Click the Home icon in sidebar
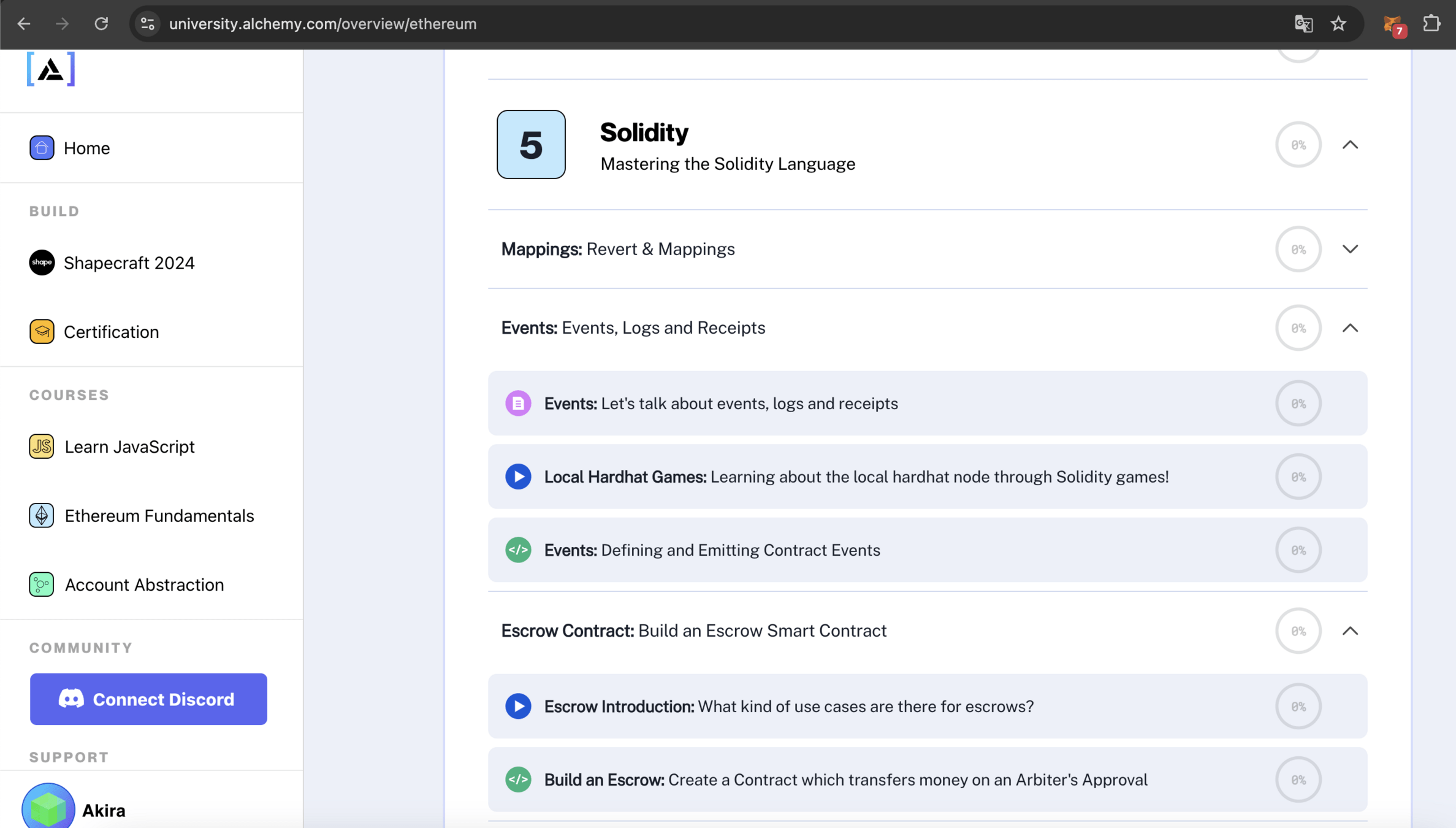Screen dimensions: 1456x828 click(x=42, y=148)
